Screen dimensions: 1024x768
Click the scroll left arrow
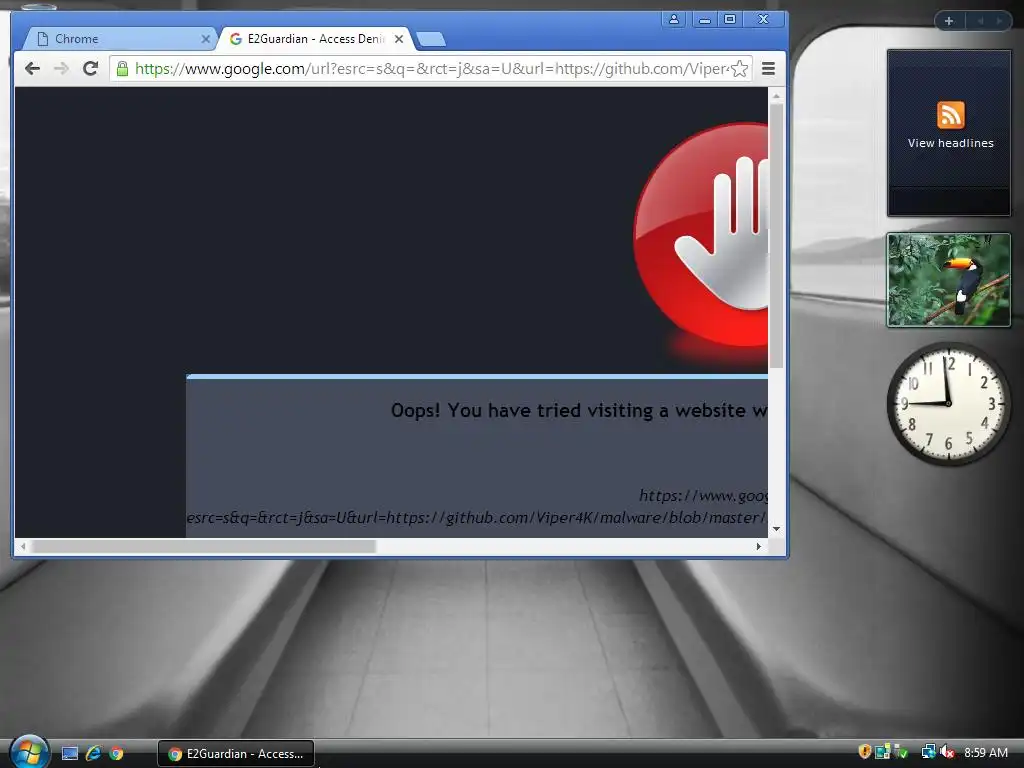[x=23, y=547]
